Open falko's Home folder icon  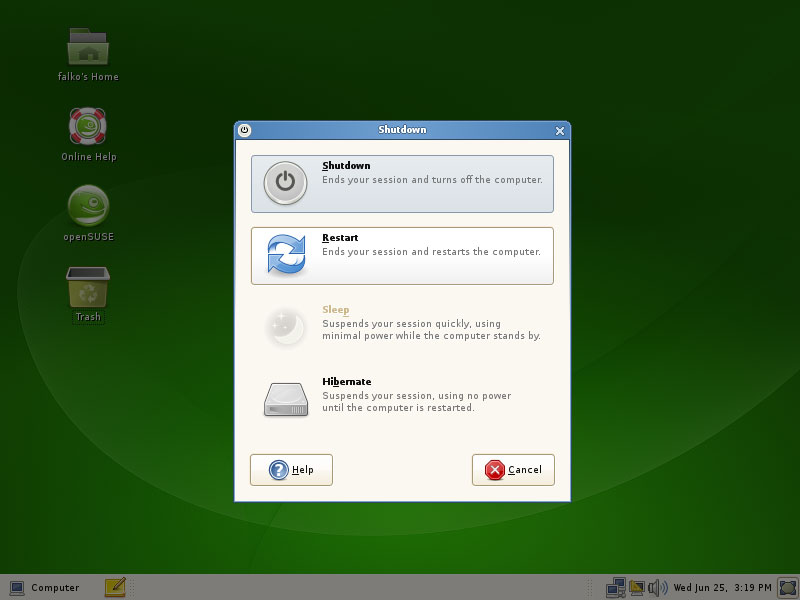(88, 55)
